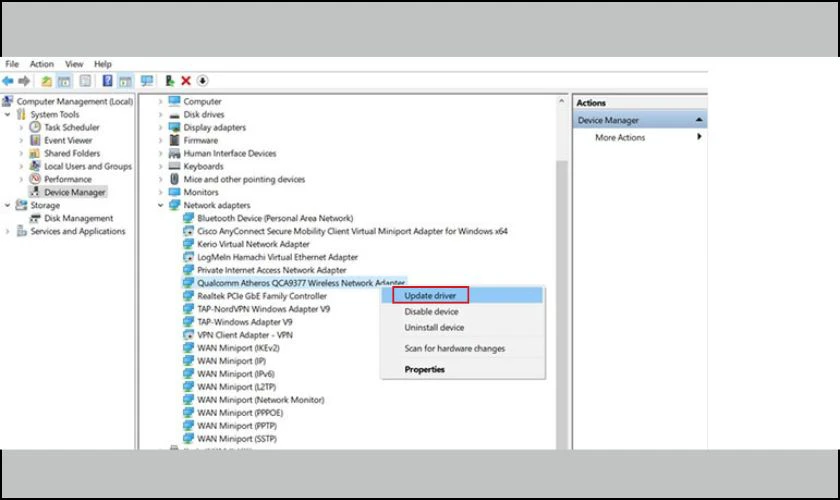
Task: Click the Forward arrow in the toolbar
Action: click(24, 81)
